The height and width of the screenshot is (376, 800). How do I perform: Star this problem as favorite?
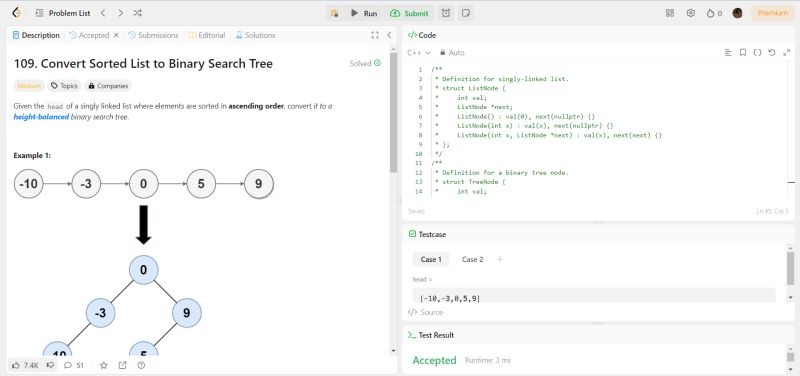click(104, 365)
